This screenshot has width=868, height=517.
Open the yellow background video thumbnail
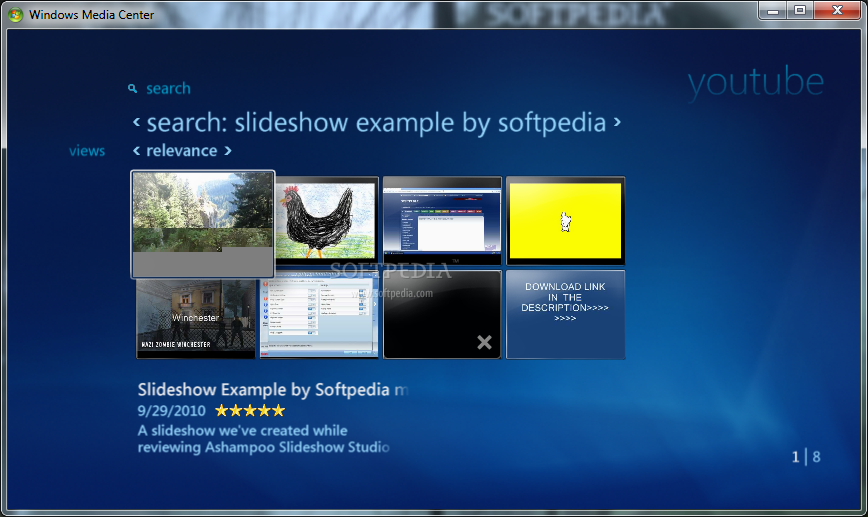pyautogui.click(x=565, y=220)
